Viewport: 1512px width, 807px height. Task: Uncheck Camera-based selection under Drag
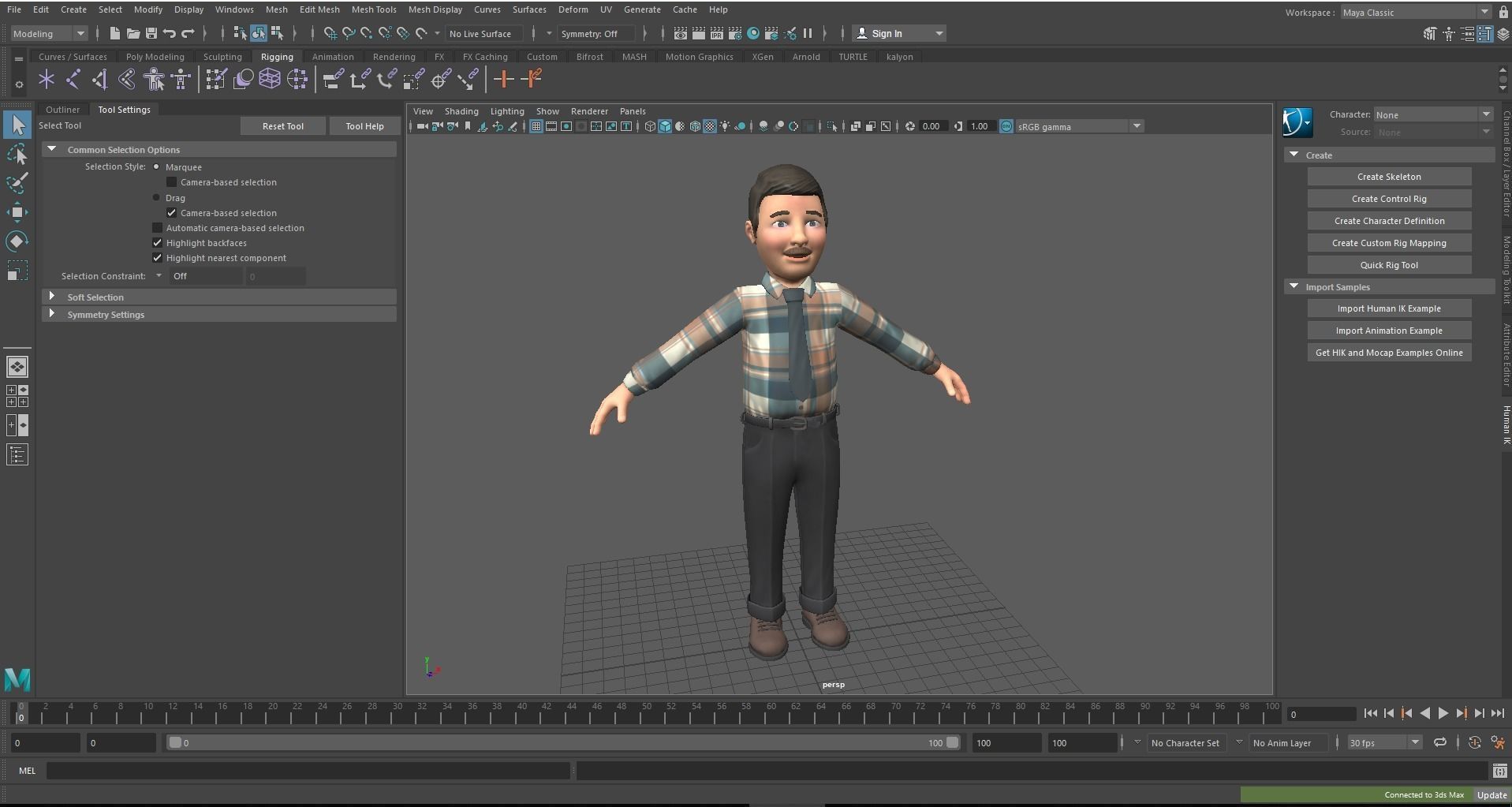coord(172,213)
